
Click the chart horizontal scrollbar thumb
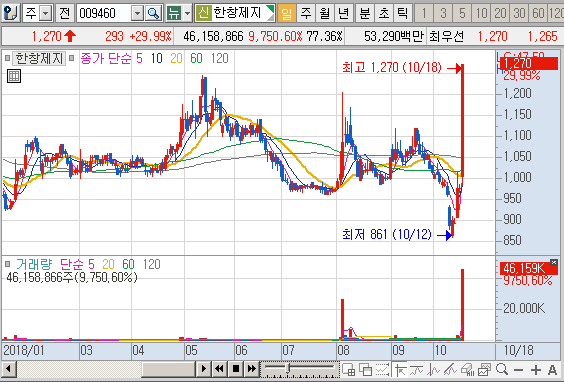[x=168, y=369]
